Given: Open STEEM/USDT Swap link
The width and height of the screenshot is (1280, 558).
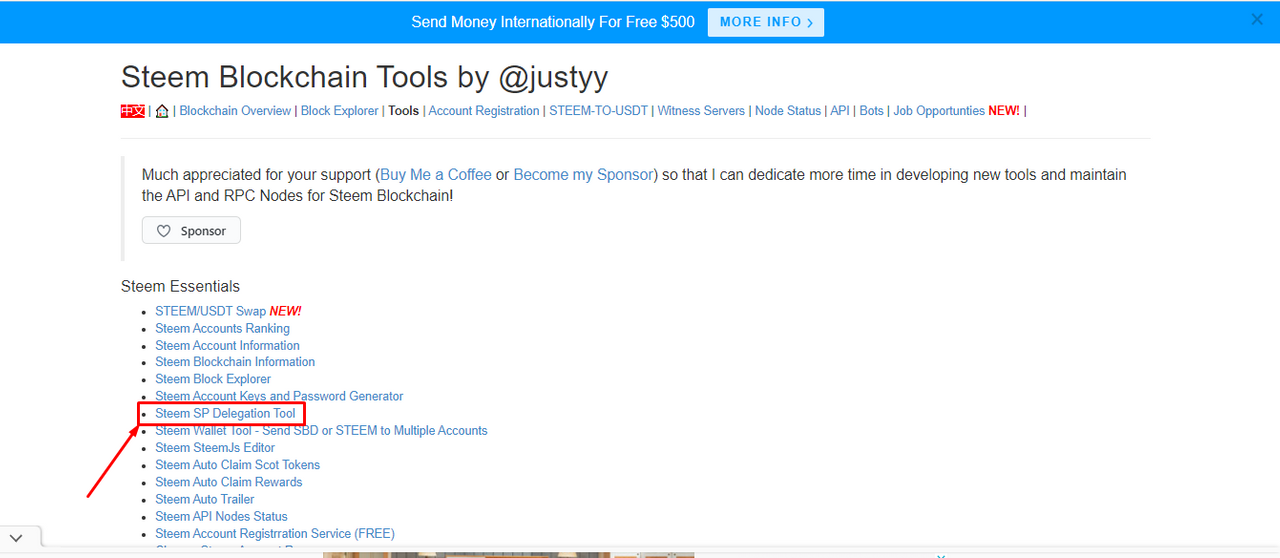Looking at the screenshot, I should click(210, 311).
